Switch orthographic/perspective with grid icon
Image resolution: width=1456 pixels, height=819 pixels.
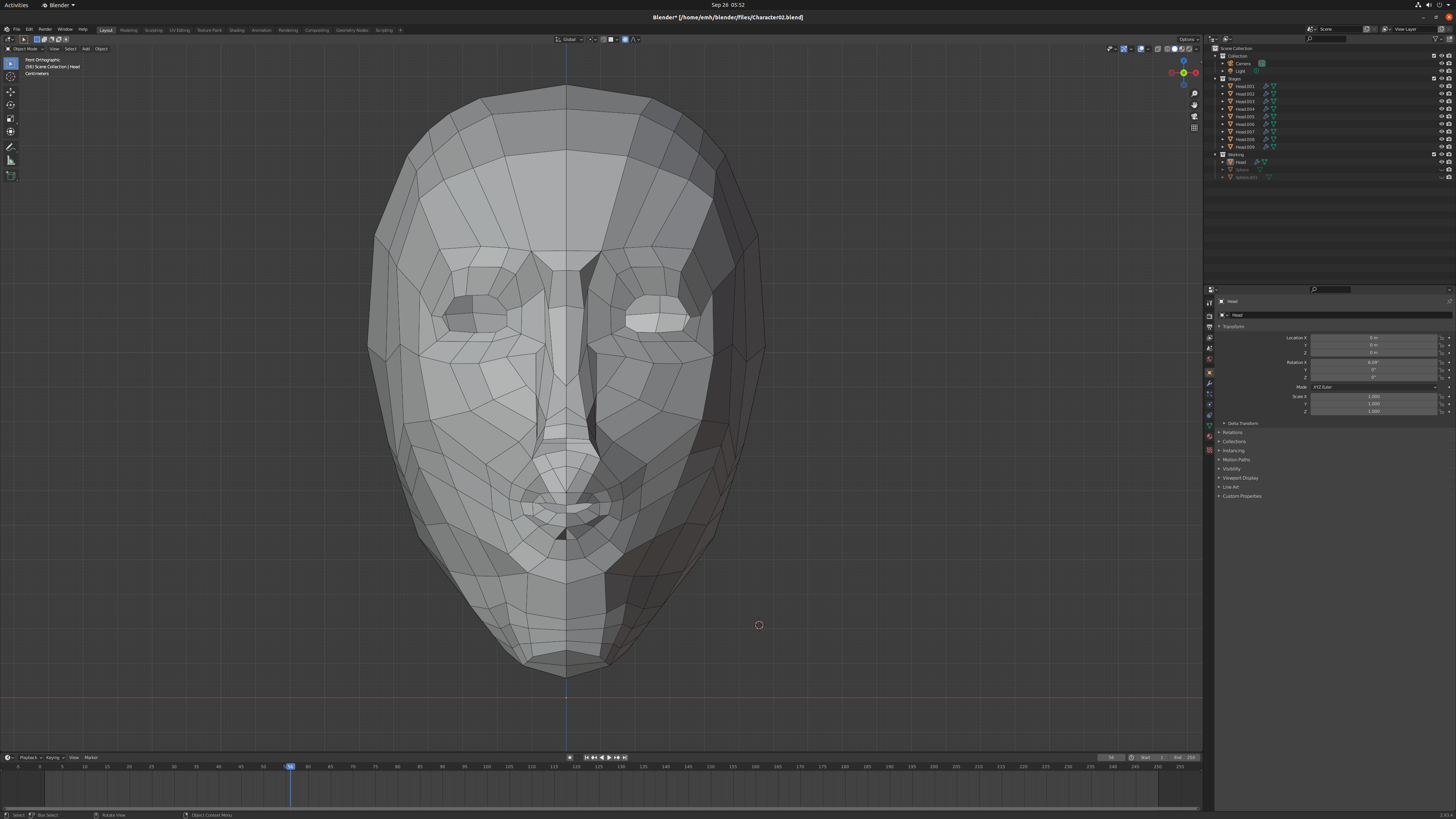click(x=1194, y=128)
